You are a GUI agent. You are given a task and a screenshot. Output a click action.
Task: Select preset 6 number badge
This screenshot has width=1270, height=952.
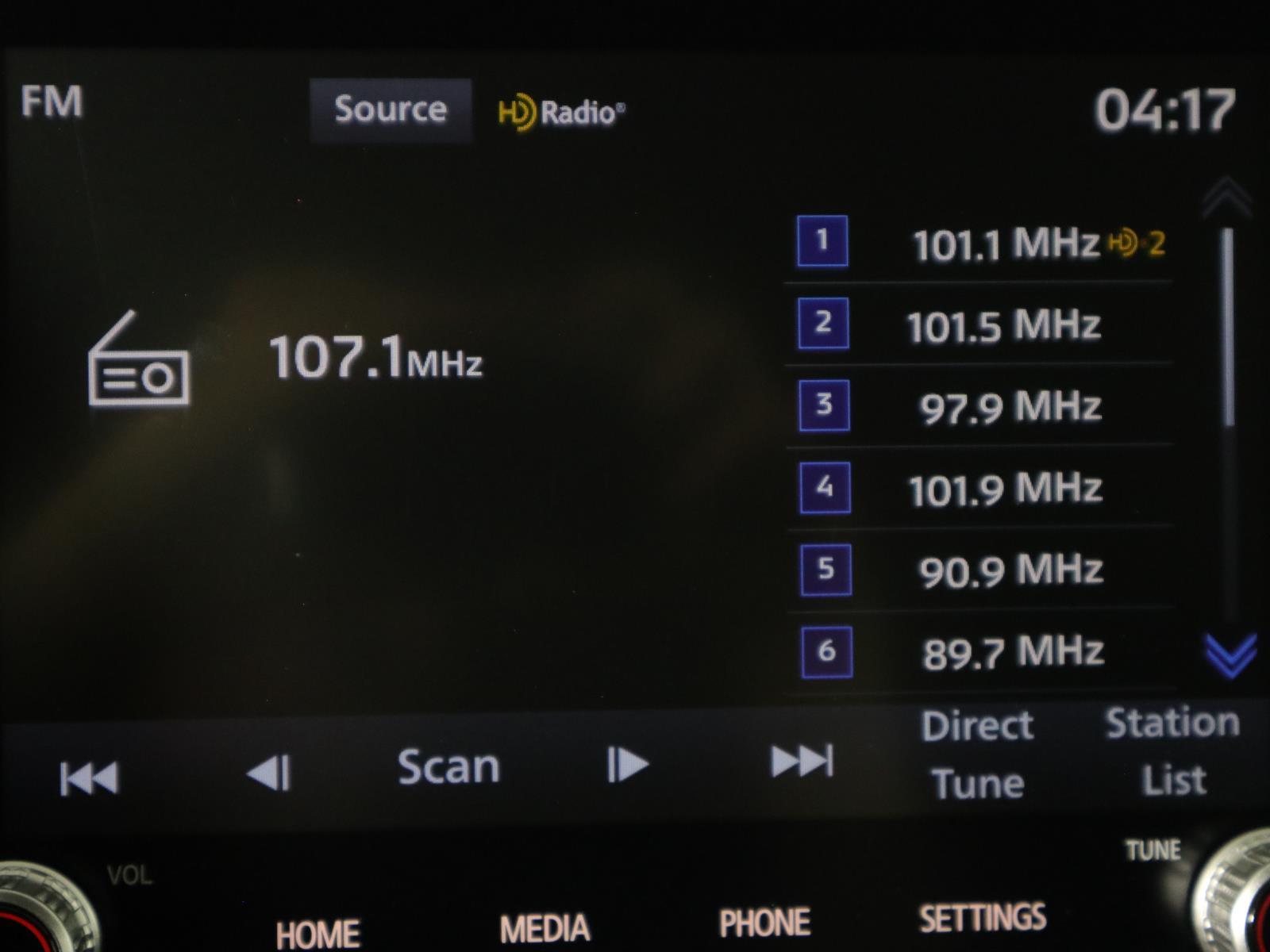coord(826,652)
